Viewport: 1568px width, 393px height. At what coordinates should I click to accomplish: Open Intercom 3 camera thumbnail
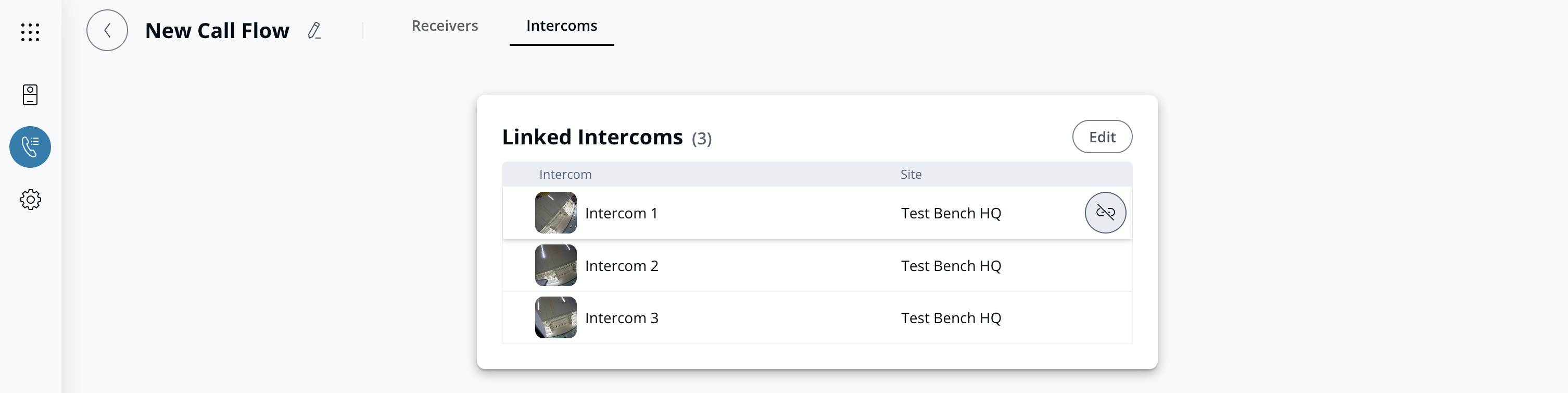tap(555, 317)
